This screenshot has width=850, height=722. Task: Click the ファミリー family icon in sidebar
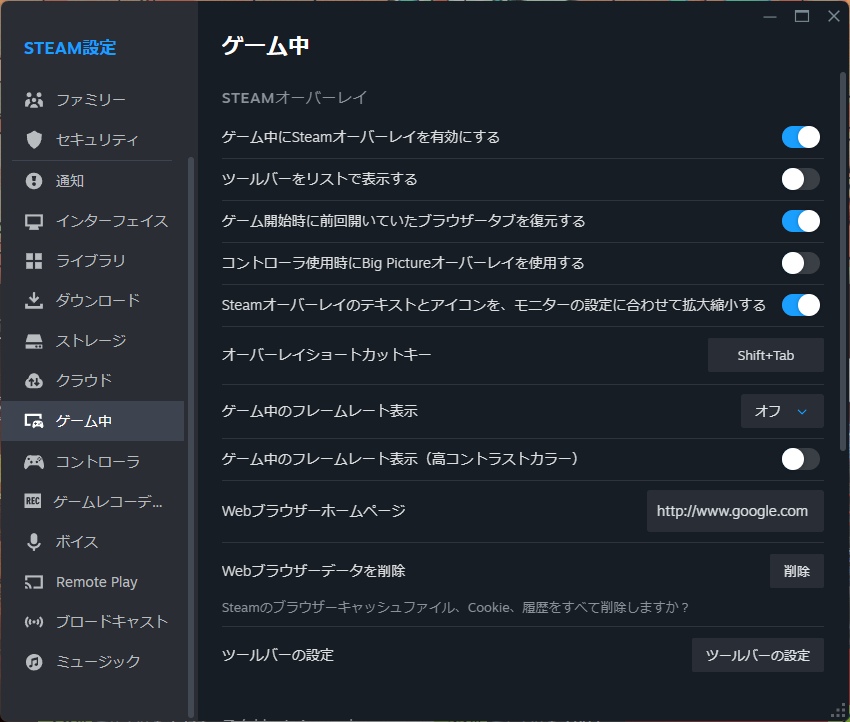tap(34, 100)
